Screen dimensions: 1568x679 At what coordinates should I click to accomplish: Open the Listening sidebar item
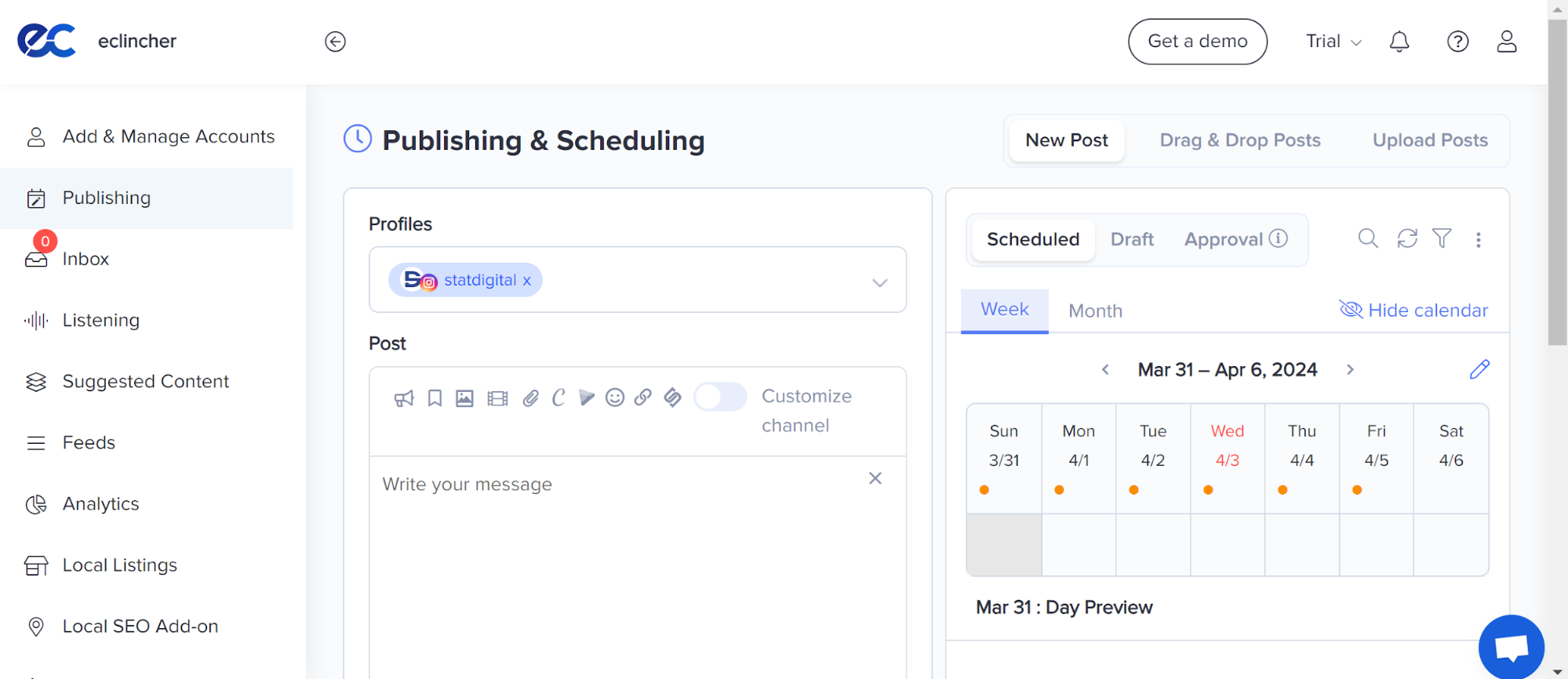click(x=146, y=320)
